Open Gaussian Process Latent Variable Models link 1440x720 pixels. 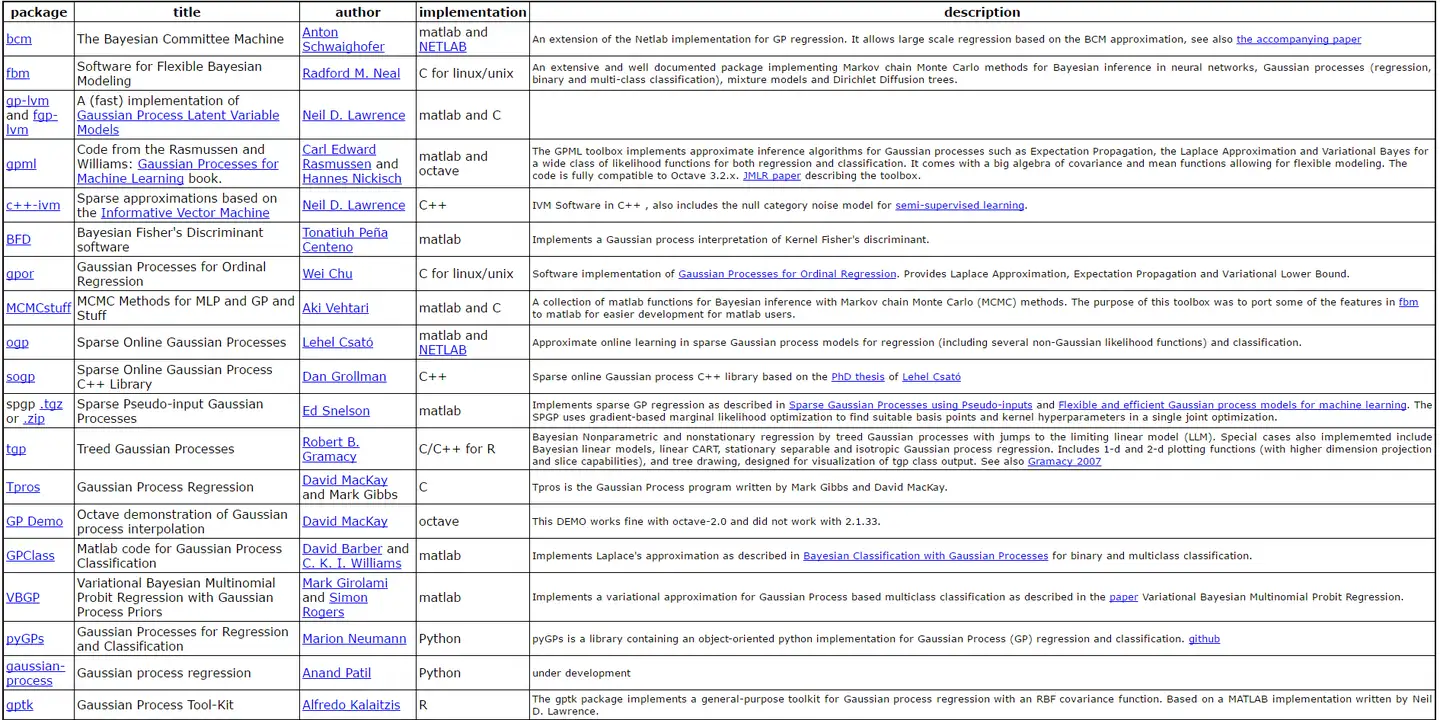pyautogui.click(x=178, y=122)
